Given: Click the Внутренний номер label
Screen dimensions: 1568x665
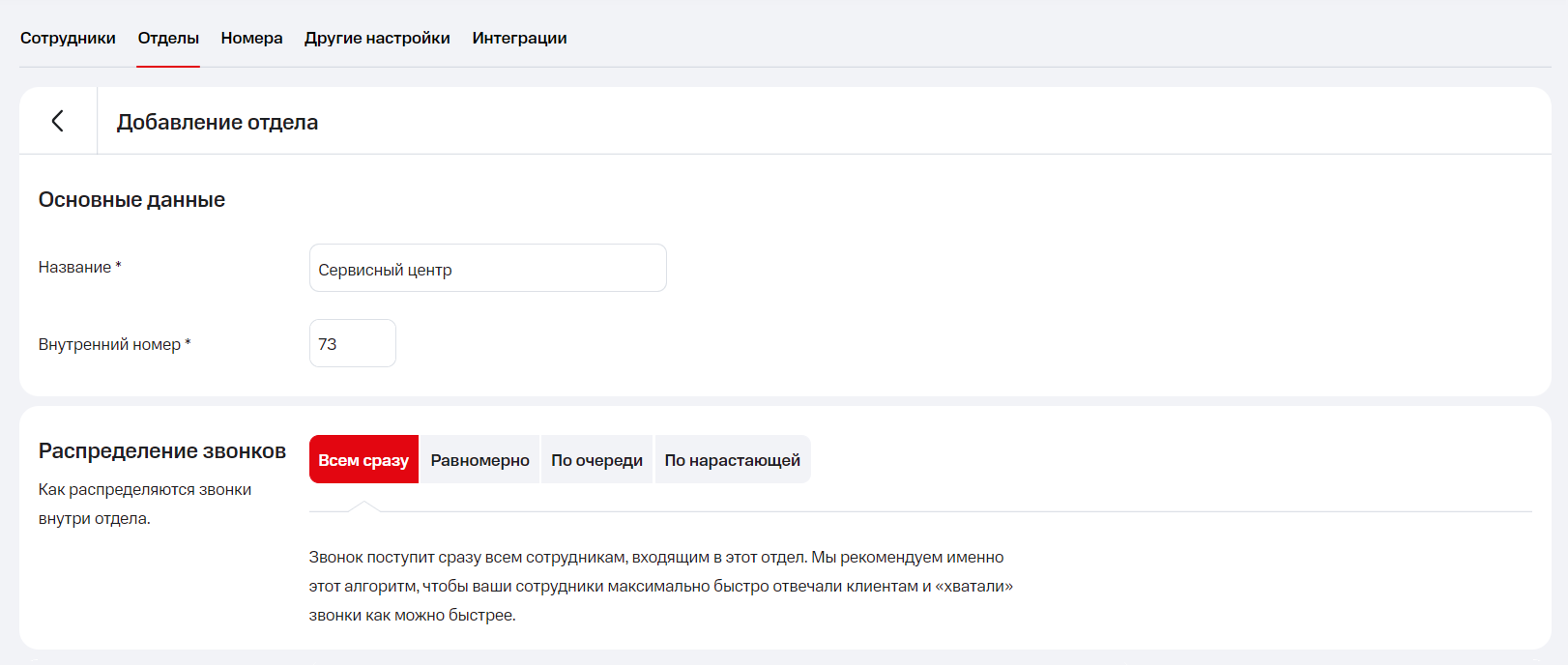Looking at the screenshot, I should [109, 345].
